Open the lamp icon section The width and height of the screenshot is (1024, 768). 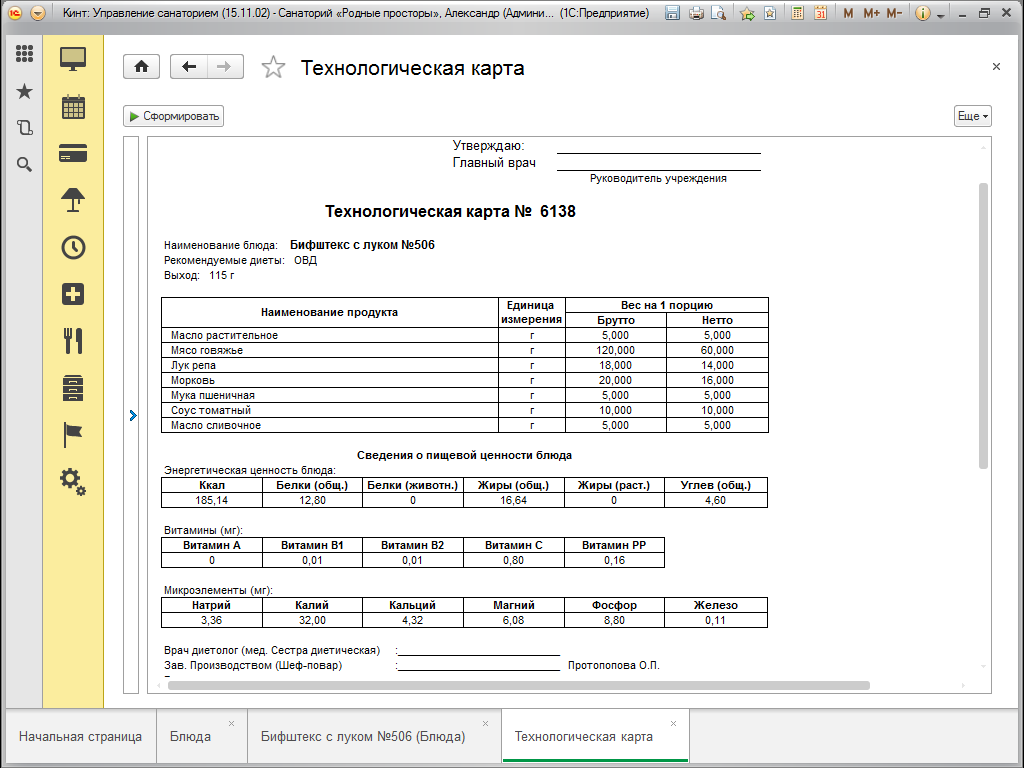pyautogui.click(x=73, y=200)
